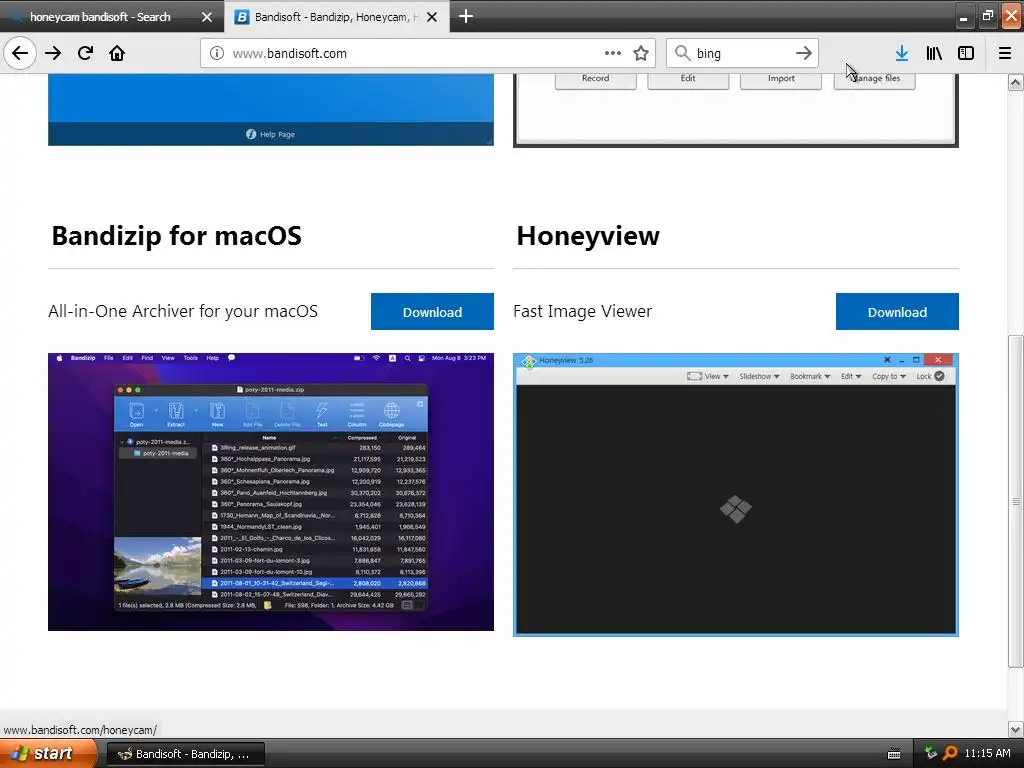Focus the bing search box
This screenshot has width=1024, height=768.
coord(741,54)
